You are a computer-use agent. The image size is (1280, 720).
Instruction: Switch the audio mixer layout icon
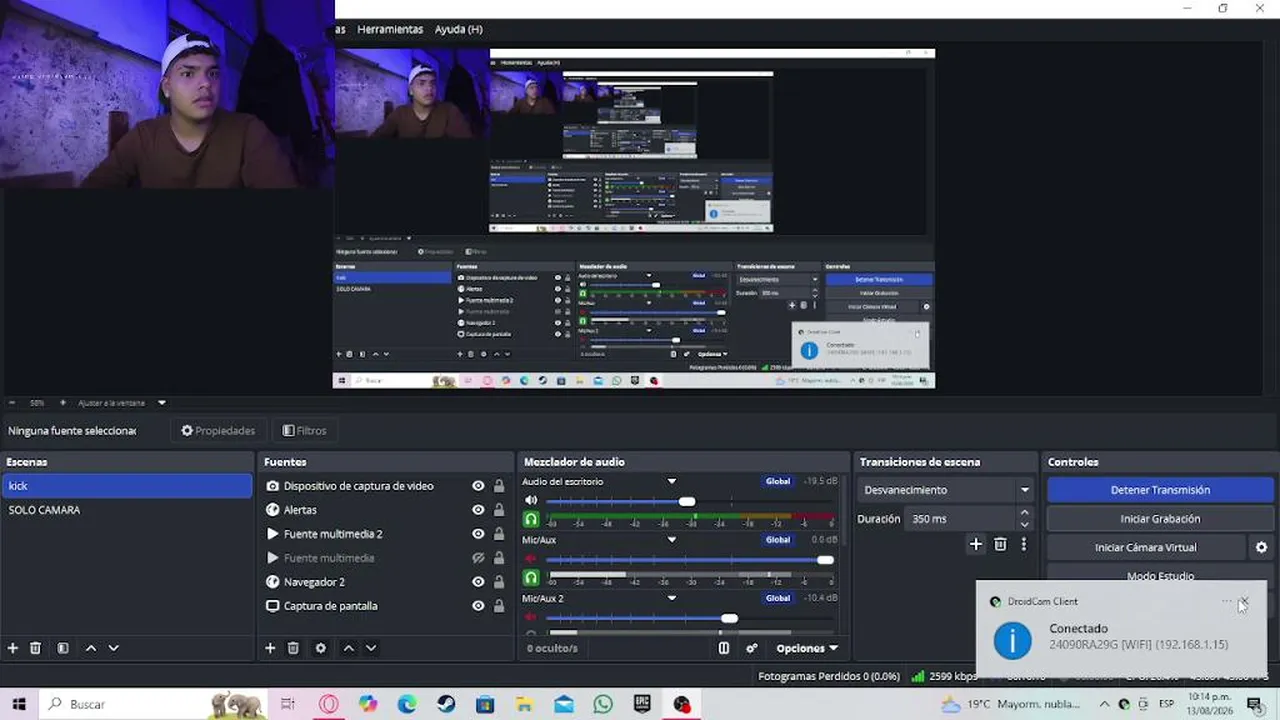coord(724,648)
